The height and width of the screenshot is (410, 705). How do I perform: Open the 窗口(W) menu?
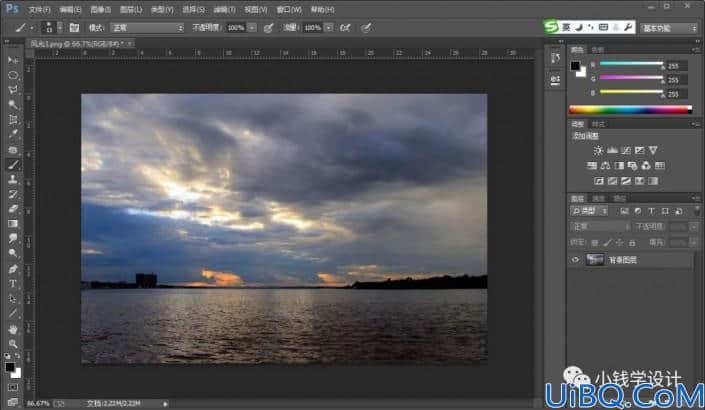click(289, 9)
